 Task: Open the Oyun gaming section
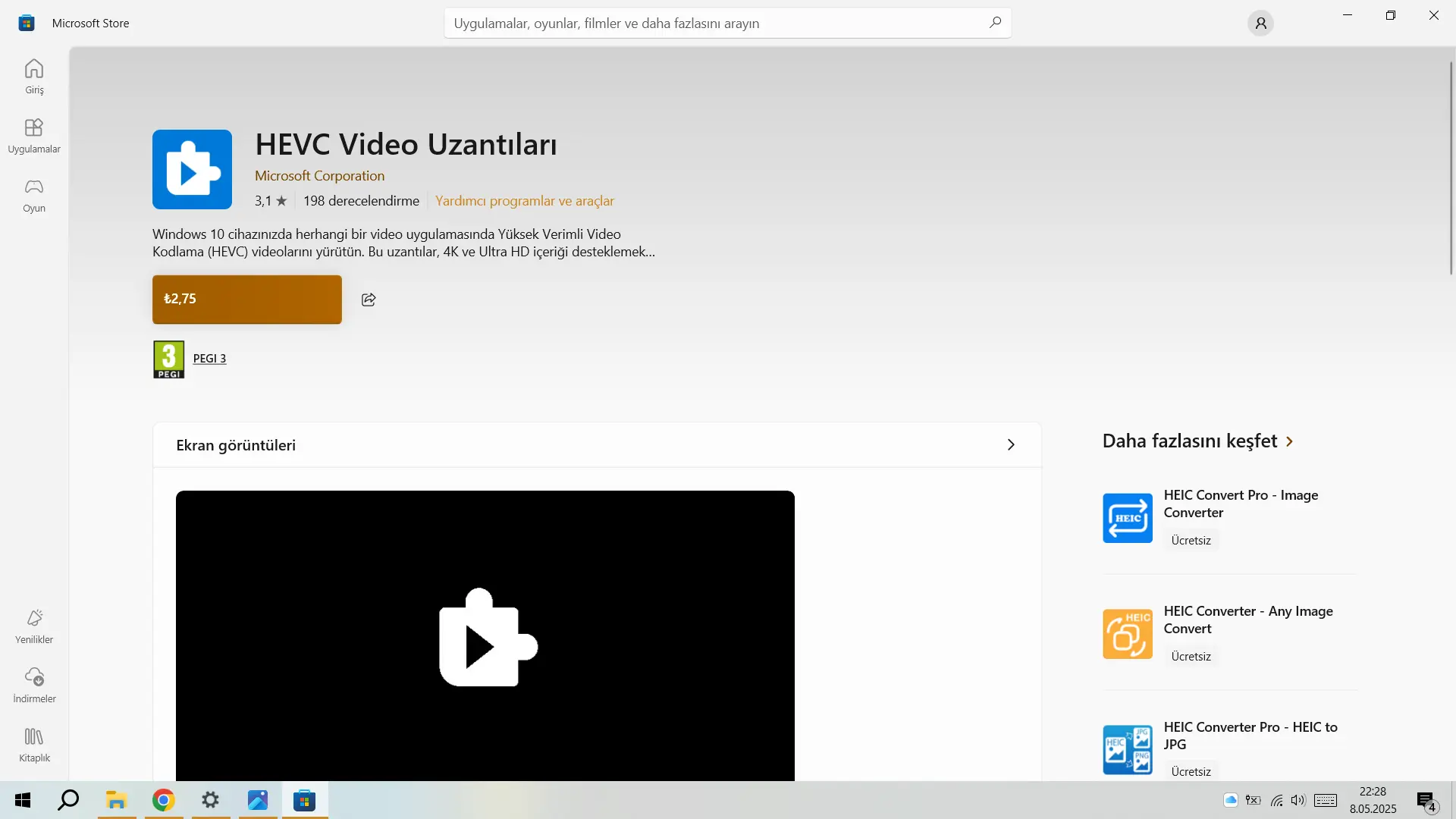click(x=34, y=196)
